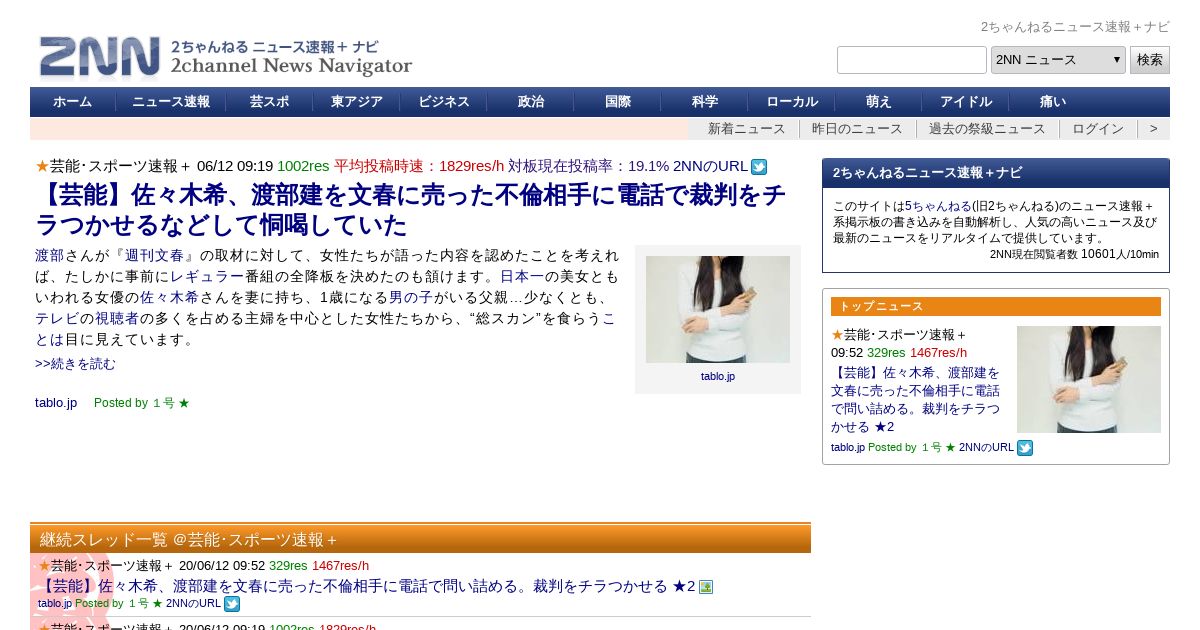Open the ホーム menu item
The height and width of the screenshot is (630, 1200).
pos(73,102)
